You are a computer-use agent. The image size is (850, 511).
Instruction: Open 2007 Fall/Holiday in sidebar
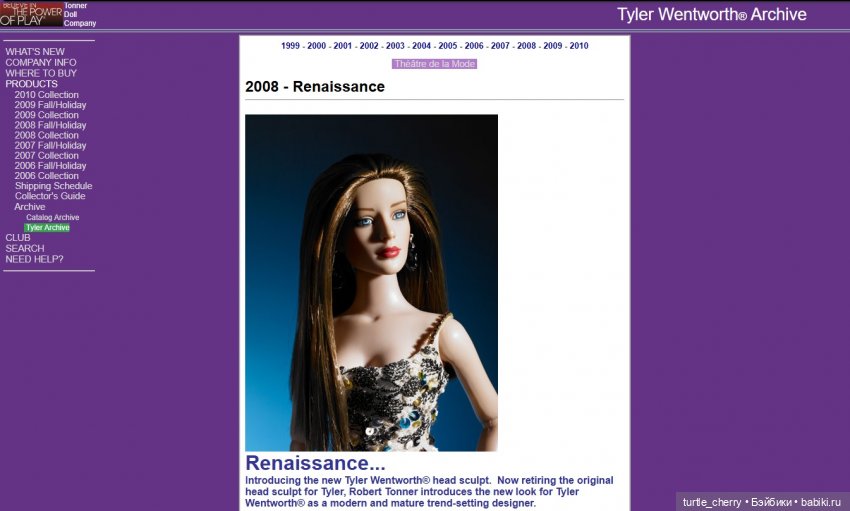click(50, 145)
